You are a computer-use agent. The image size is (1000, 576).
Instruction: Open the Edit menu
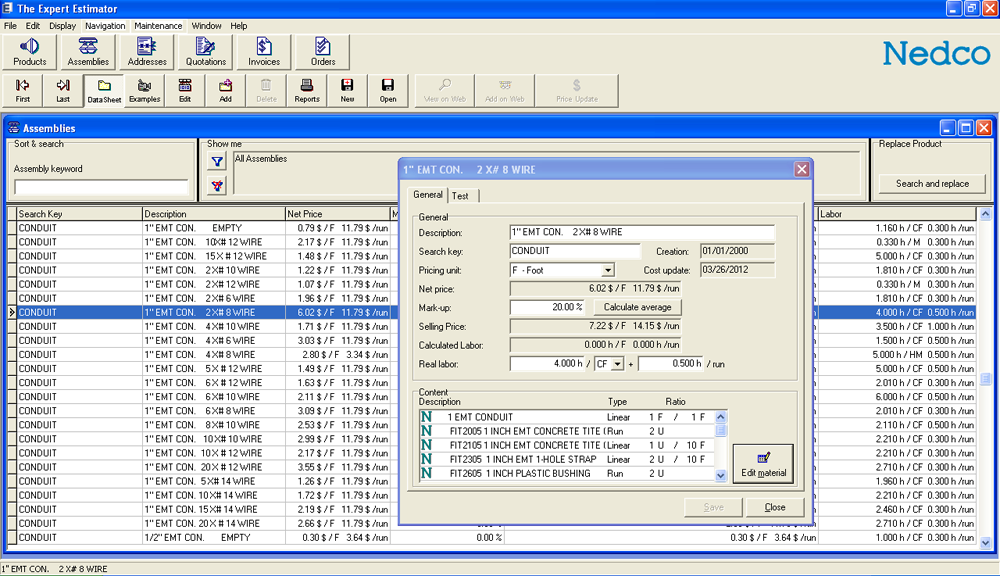(33, 26)
